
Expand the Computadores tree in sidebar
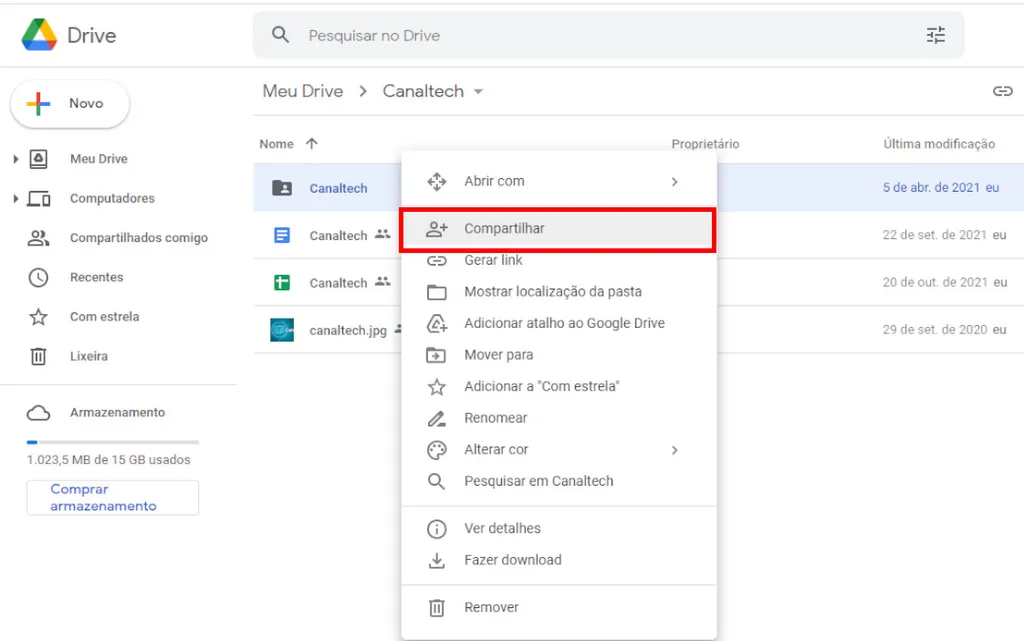point(16,198)
